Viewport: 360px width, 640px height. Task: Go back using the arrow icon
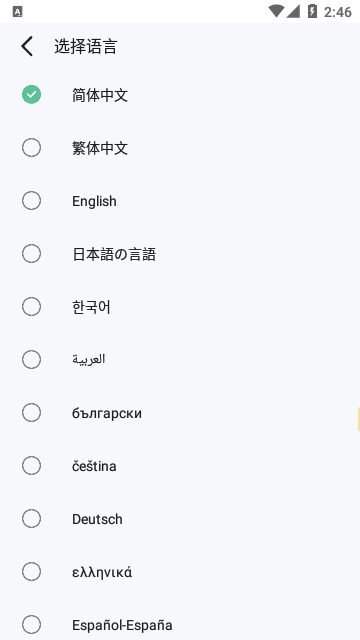click(x=27, y=46)
